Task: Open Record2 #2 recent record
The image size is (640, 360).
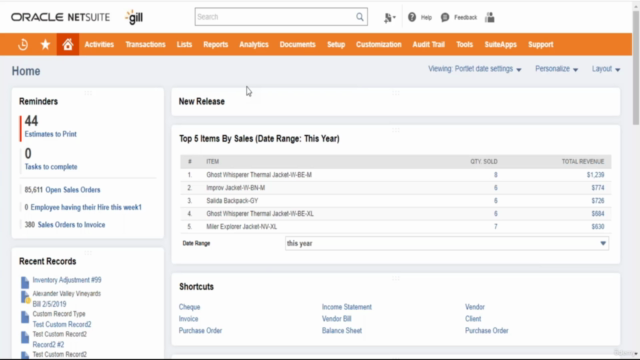Action: pos(48,344)
